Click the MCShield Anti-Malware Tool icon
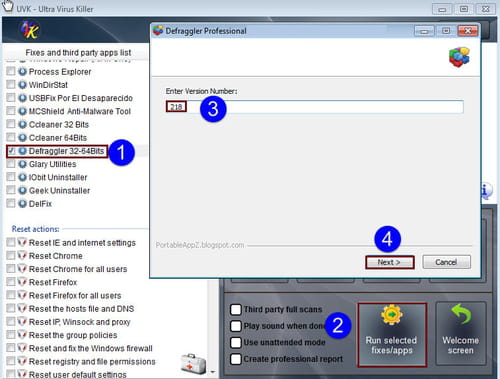The image size is (500, 379). (22, 111)
